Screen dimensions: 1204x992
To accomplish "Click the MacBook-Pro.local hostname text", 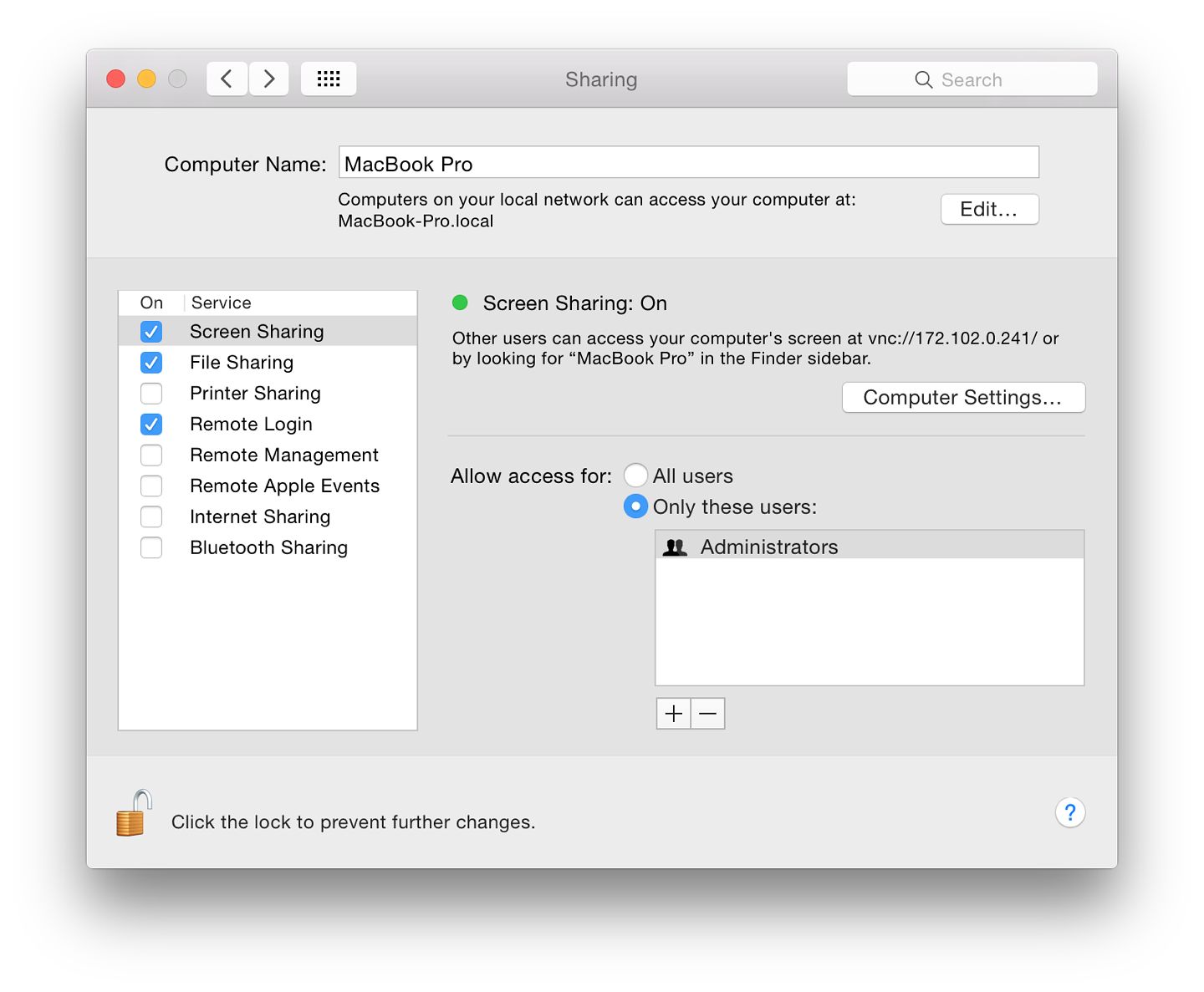I will pos(416,221).
